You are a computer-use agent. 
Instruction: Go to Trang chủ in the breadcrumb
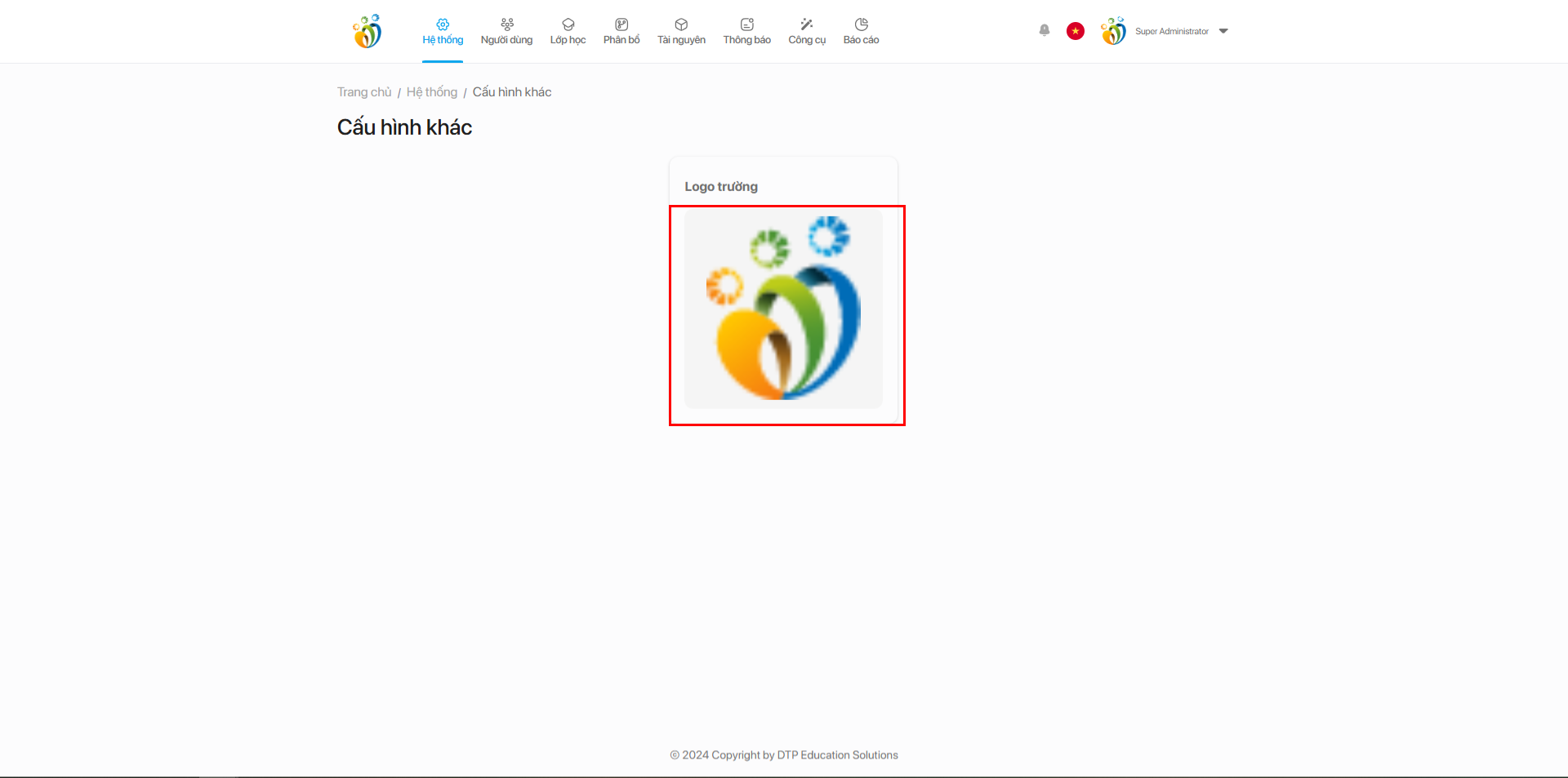[364, 92]
